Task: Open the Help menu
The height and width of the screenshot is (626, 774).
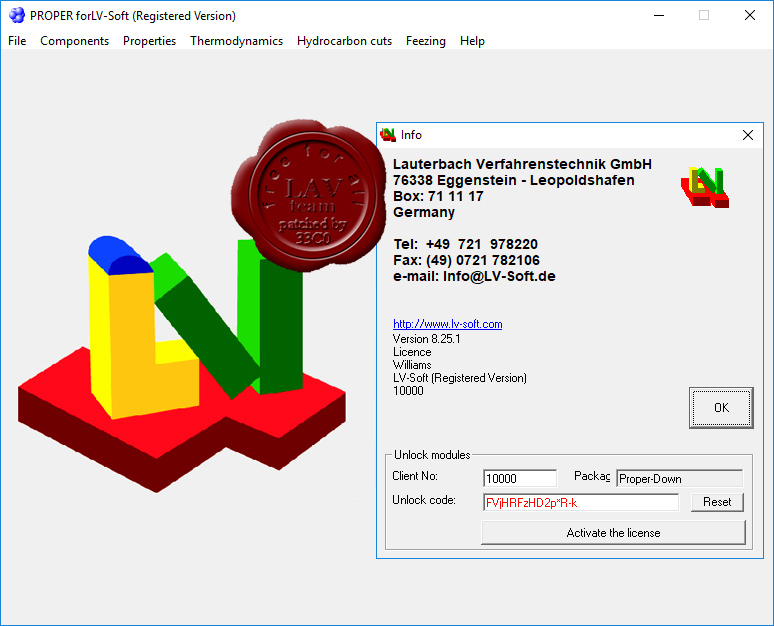Action: pos(472,41)
